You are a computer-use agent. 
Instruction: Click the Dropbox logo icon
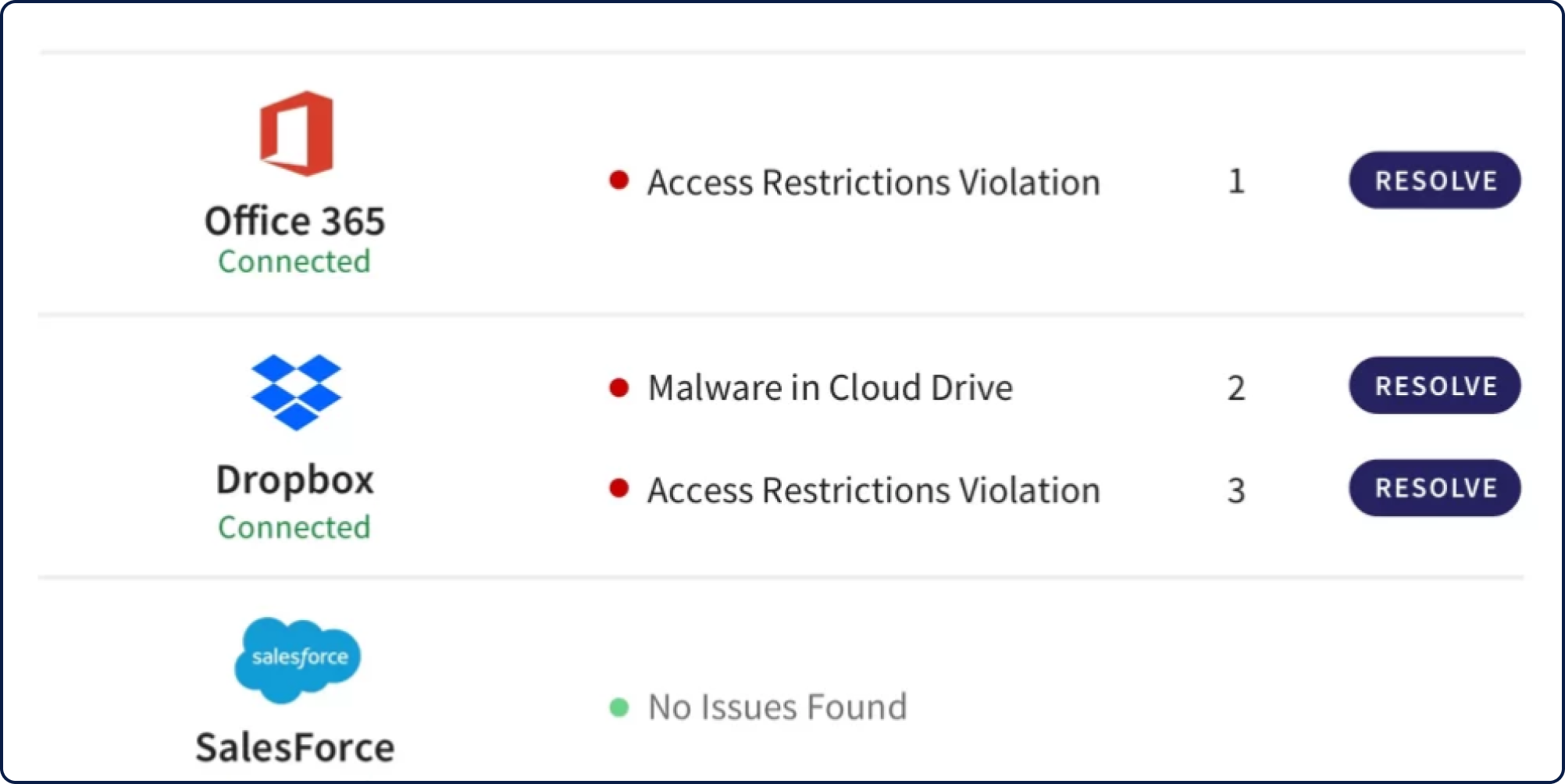(296, 392)
